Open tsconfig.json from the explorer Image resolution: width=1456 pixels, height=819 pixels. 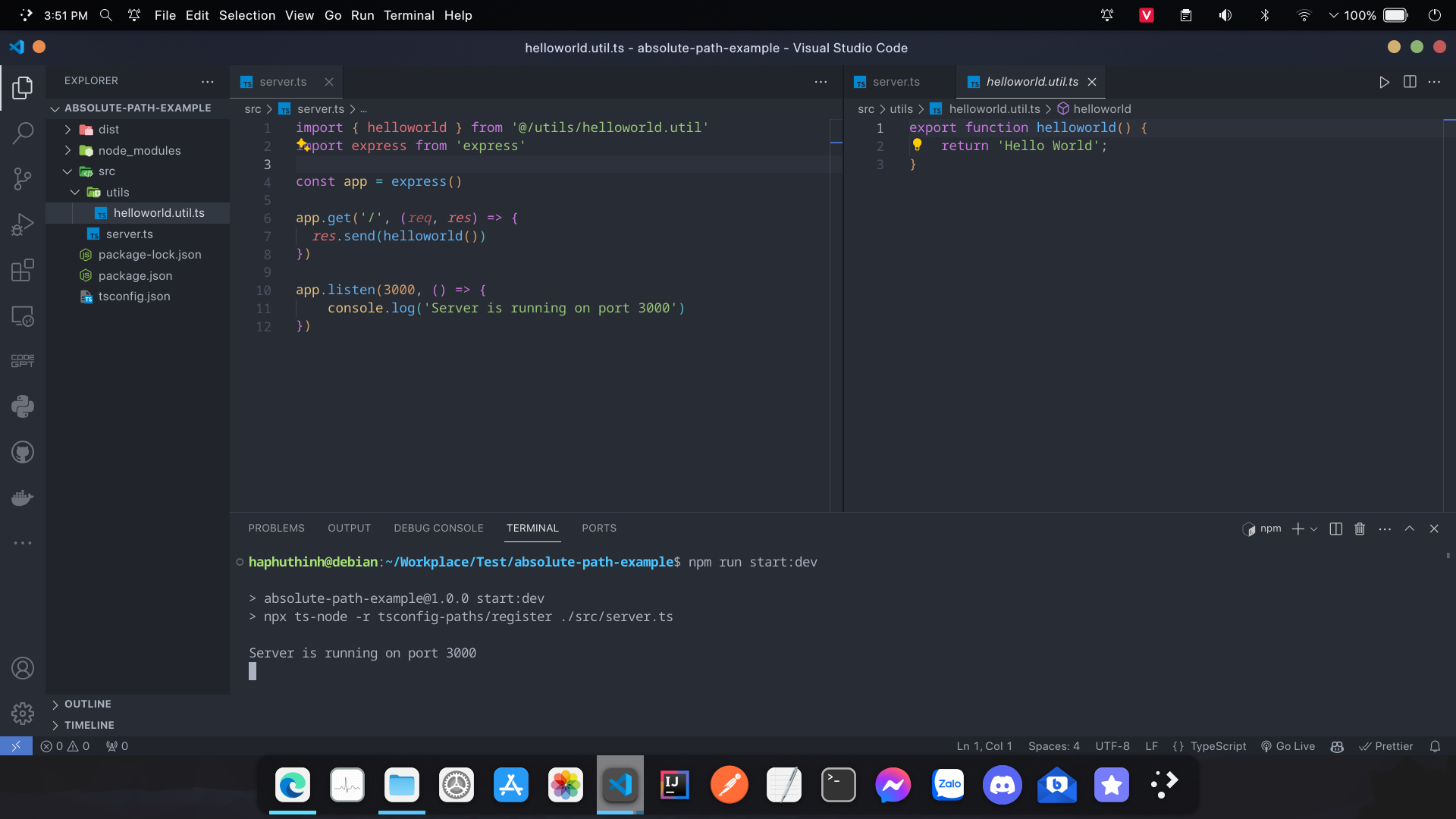[x=133, y=297]
